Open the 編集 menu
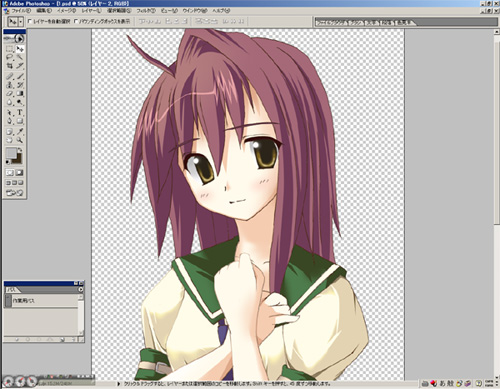The image size is (500, 389). pyautogui.click(x=44, y=11)
